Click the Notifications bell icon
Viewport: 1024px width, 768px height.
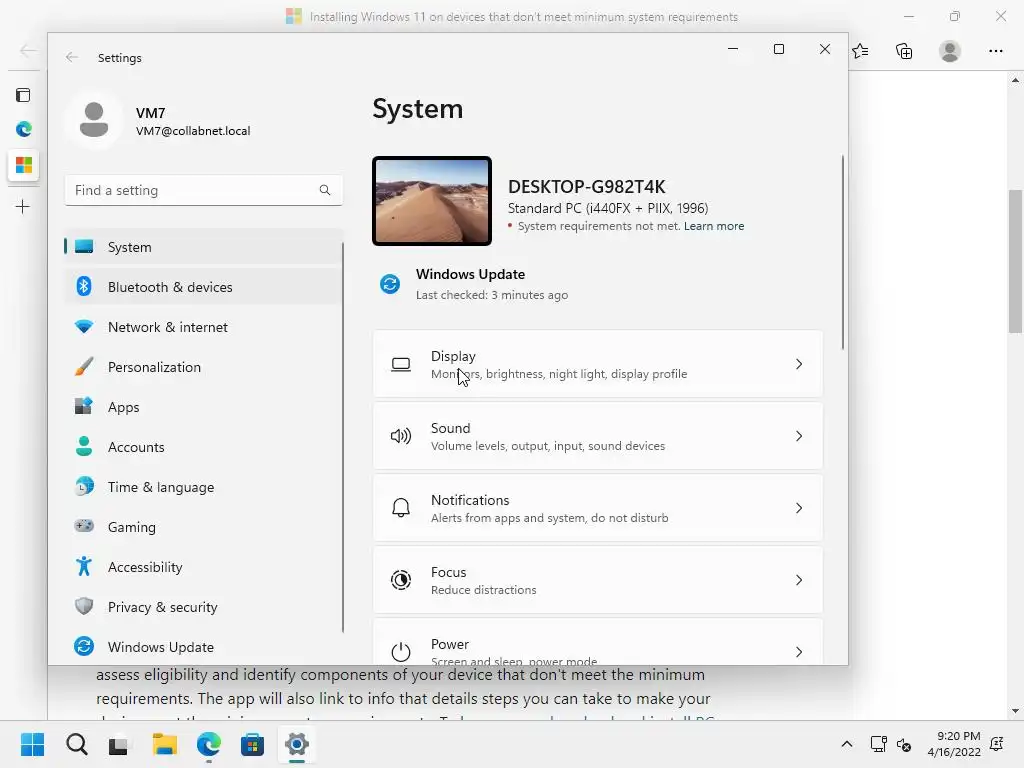[x=401, y=508]
